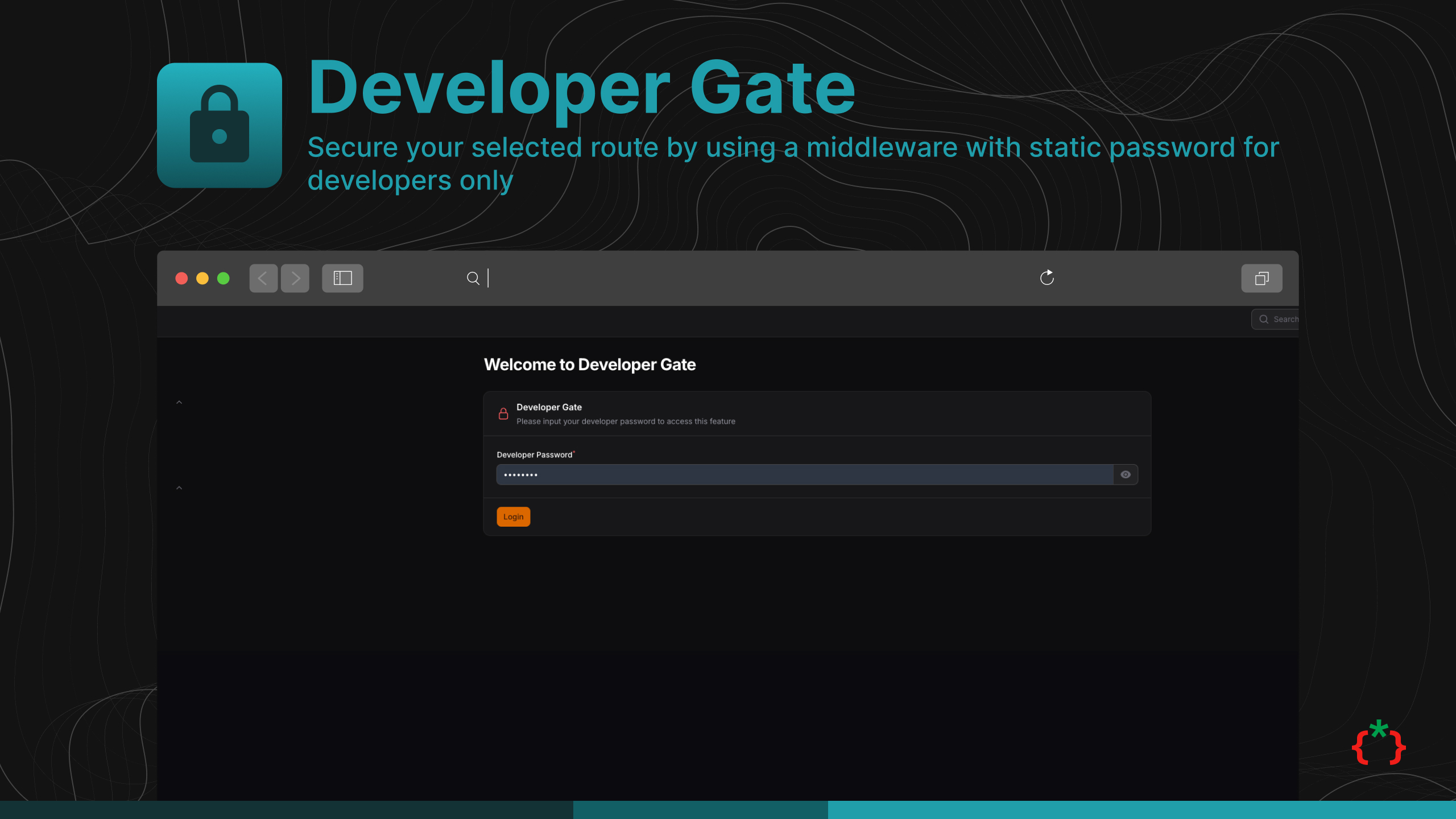The height and width of the screenshot is (819, 1456).
Task: Reload the page with refresh icon
Action: click(x=1046, y=278)
